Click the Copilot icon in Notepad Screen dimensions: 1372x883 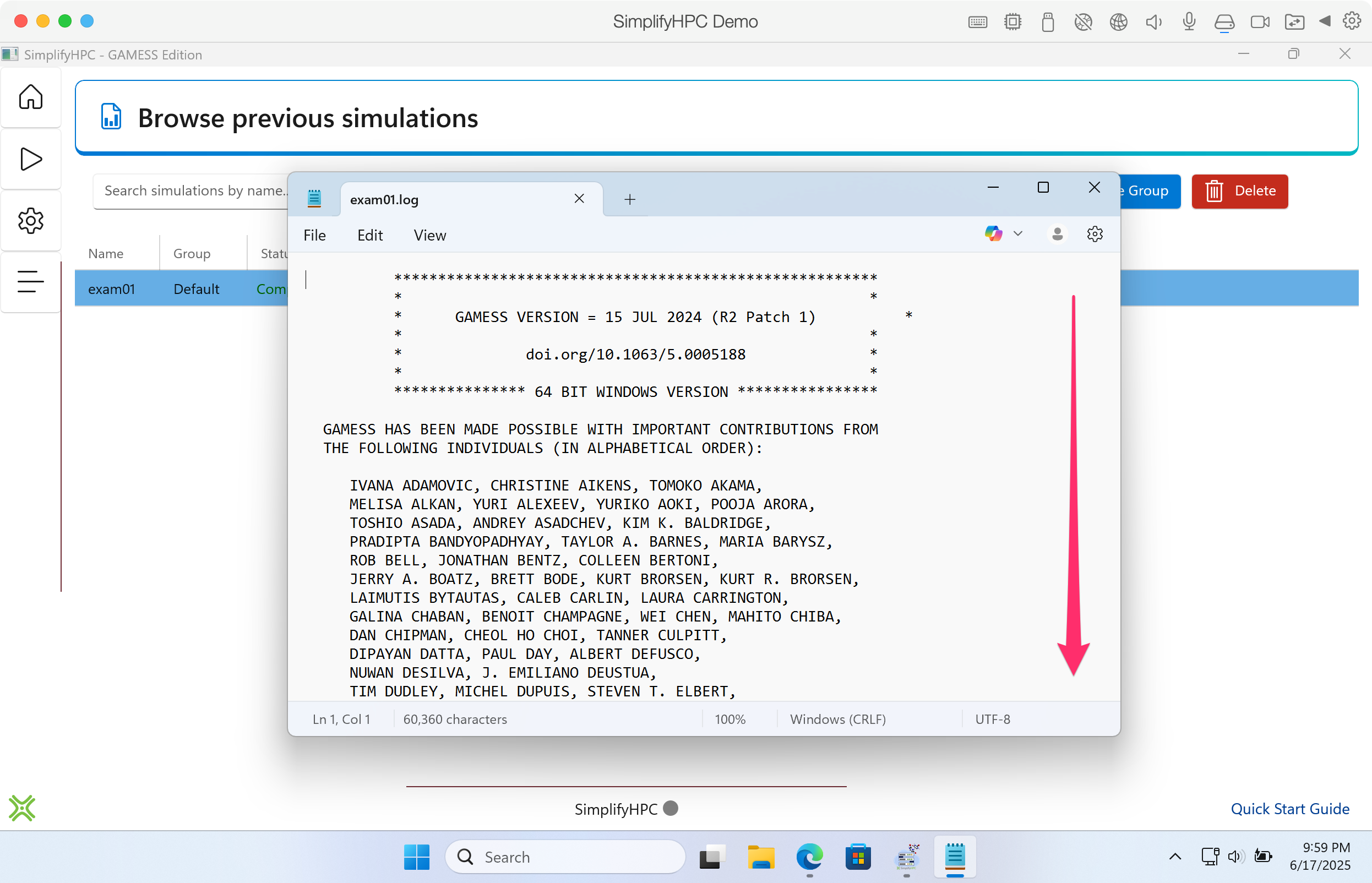click(x=993, y=234)
